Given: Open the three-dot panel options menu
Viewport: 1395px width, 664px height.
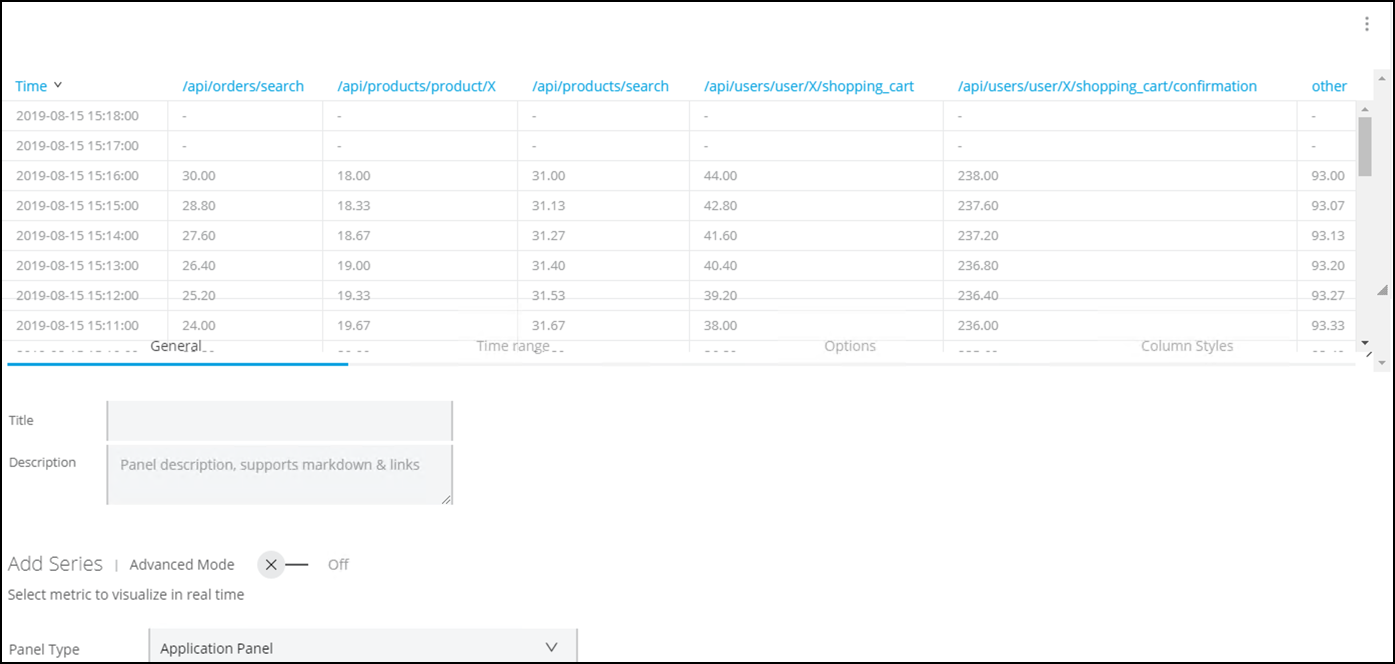Looking at the screenshot, I should pyautogui.click(x=1367, y=25).
